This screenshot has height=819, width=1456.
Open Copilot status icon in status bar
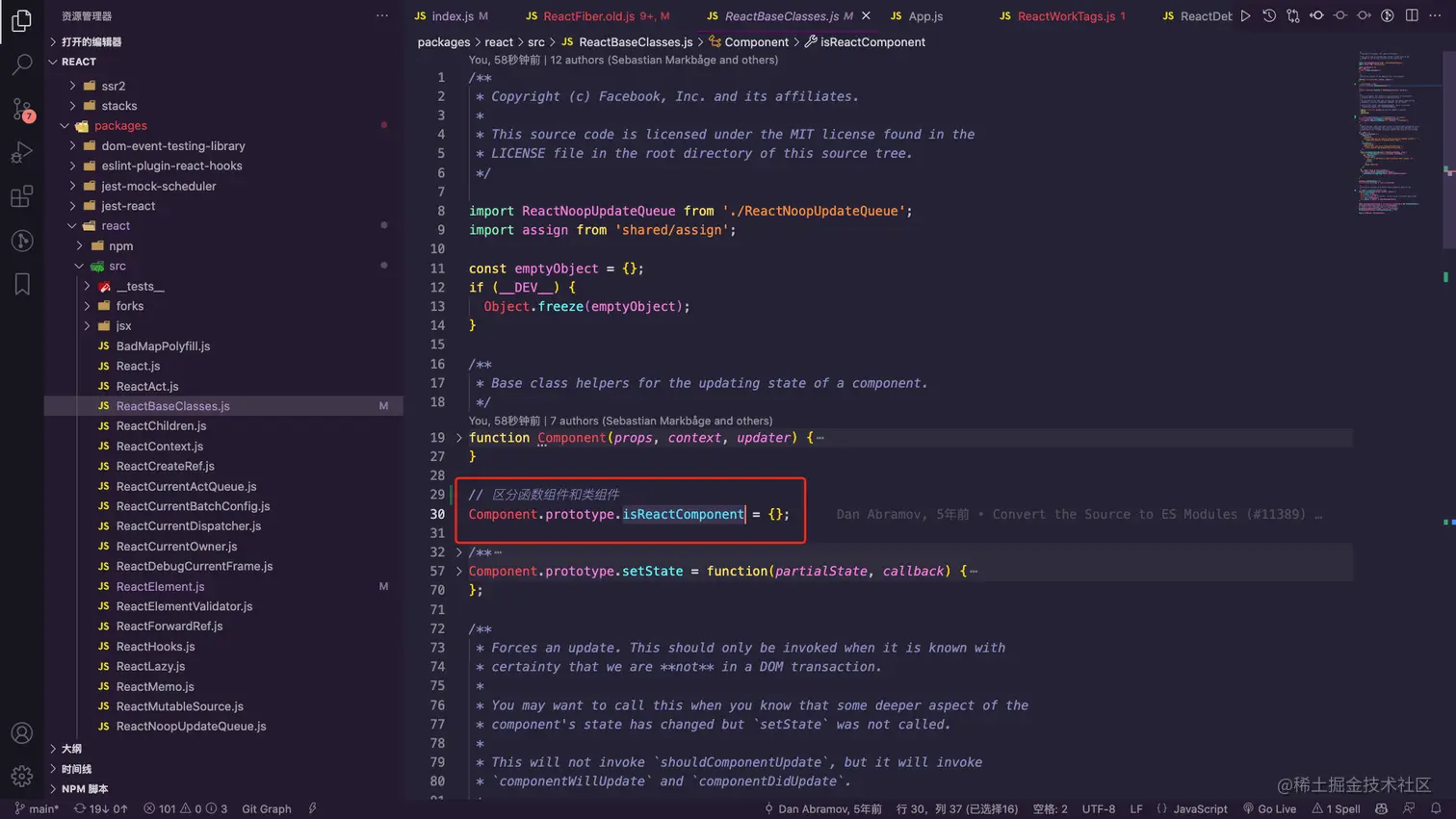click(1382, 808)
